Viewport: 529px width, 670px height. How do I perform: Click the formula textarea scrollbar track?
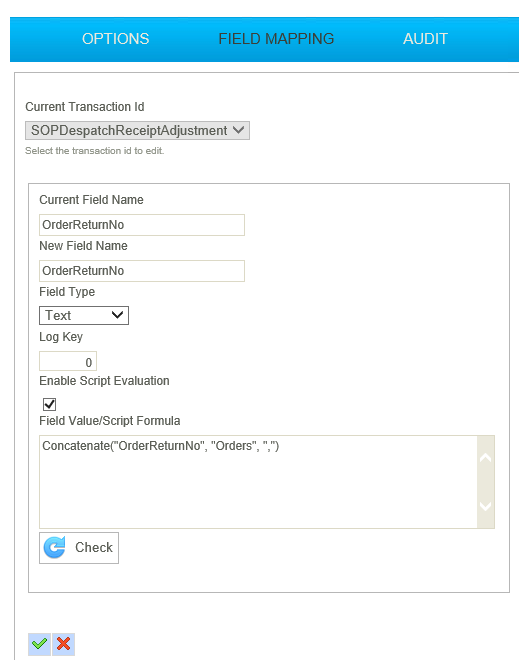pyautogui.click(x=485, y=482)
